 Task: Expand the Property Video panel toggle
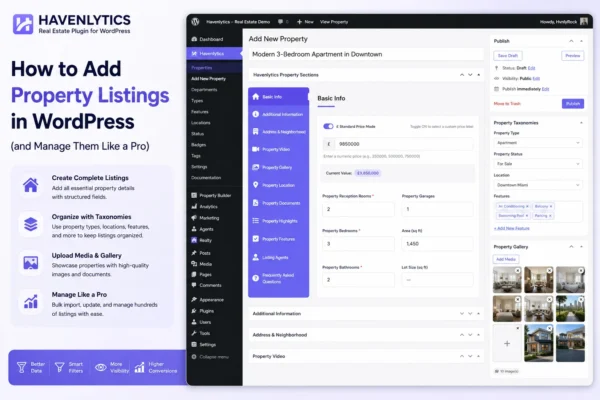479,356
